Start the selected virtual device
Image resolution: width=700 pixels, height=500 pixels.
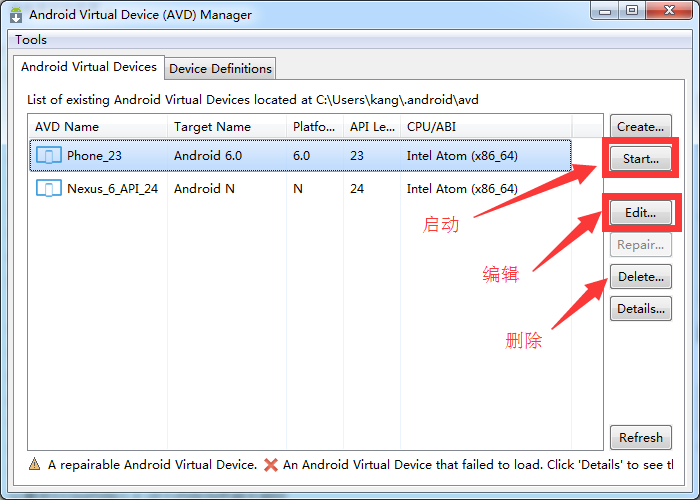tap(641, 158)
